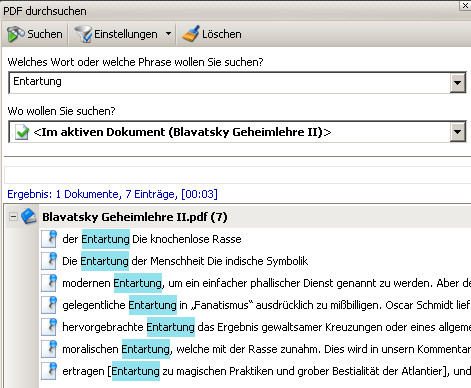Click the pin icon for 'hervorgebrachte Entartung' result
471x388 pixels.
(x=49, y=327)
